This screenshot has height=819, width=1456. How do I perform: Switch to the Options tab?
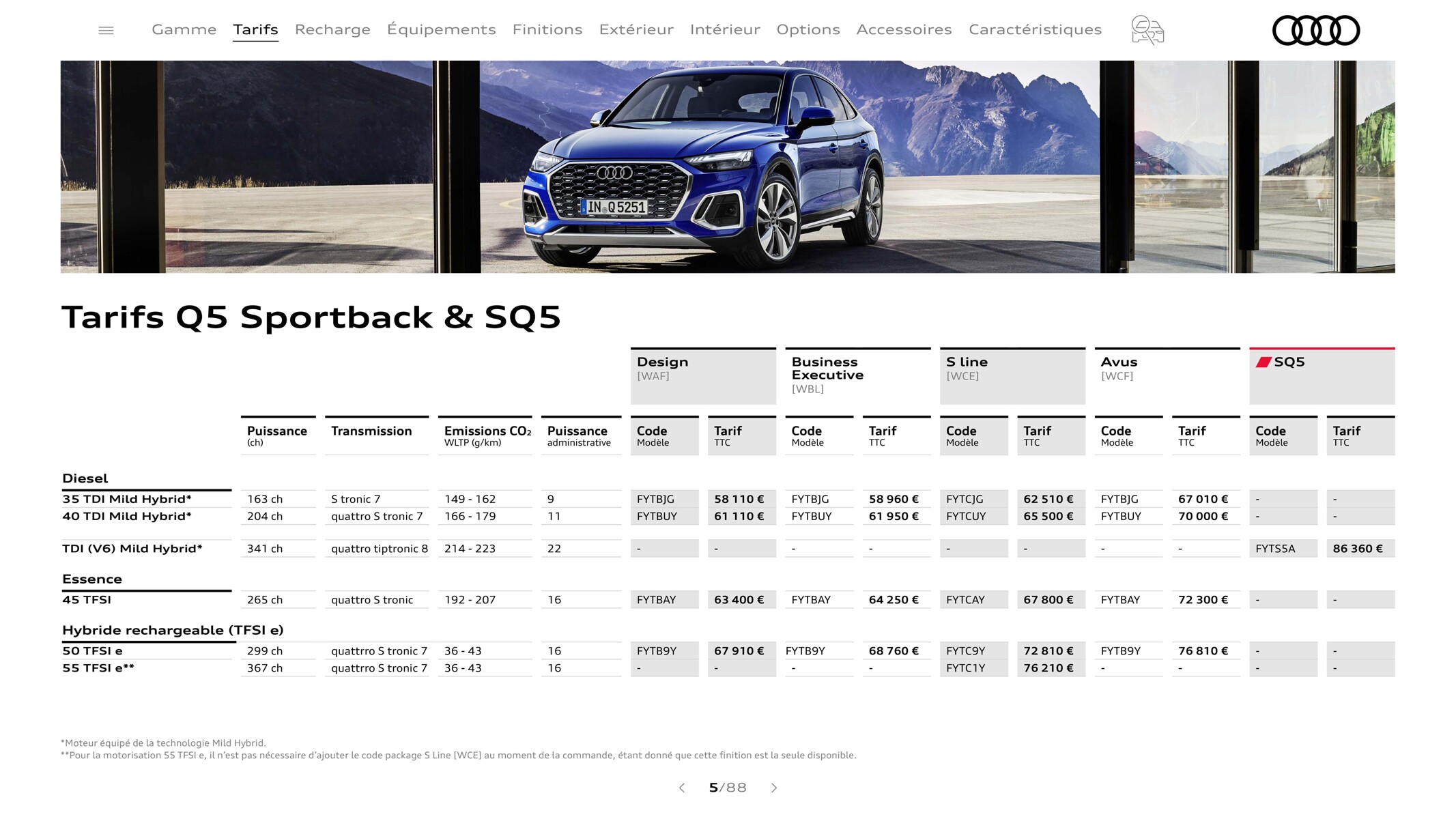pos(808,29)
